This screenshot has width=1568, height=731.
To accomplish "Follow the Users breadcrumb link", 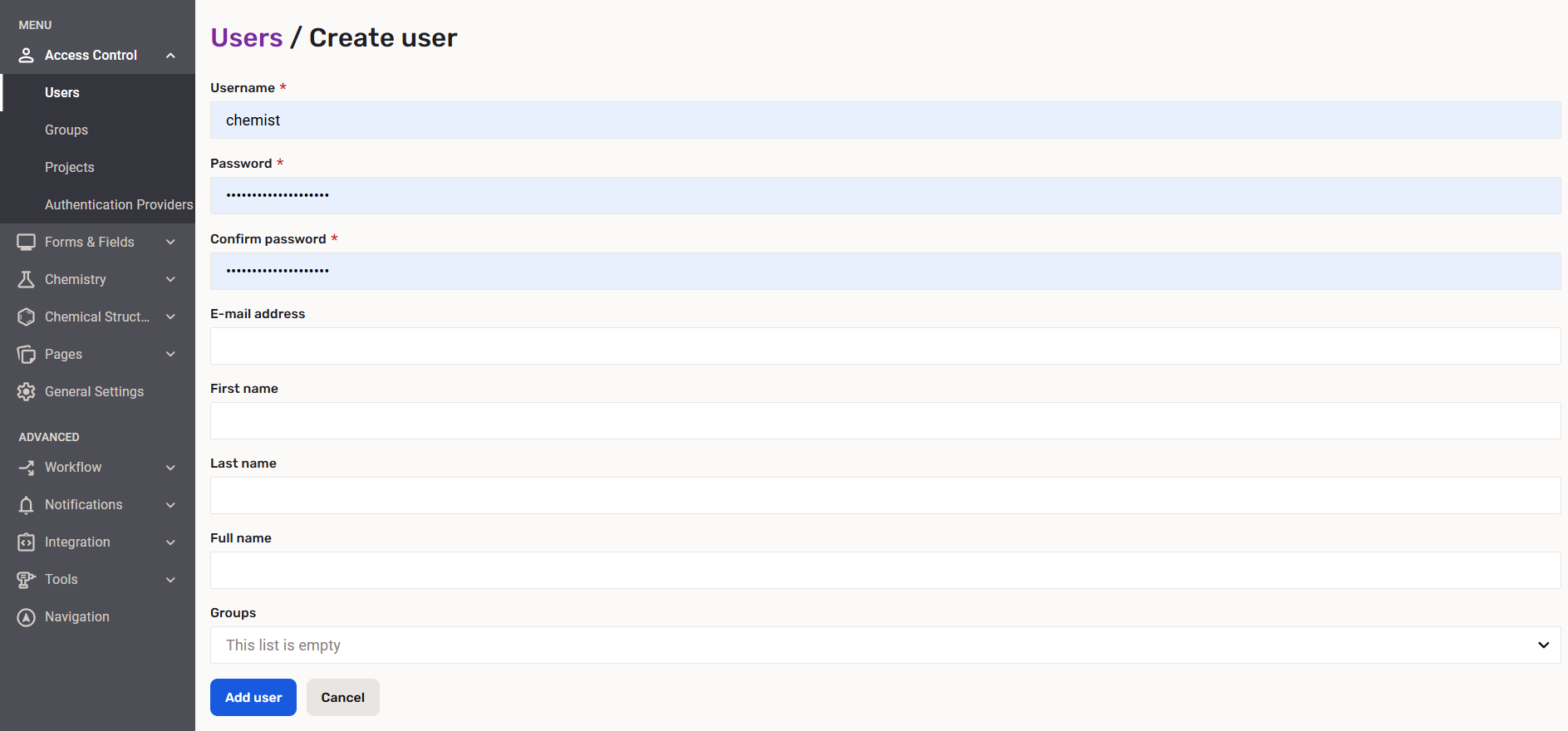I will coord(246,37).
